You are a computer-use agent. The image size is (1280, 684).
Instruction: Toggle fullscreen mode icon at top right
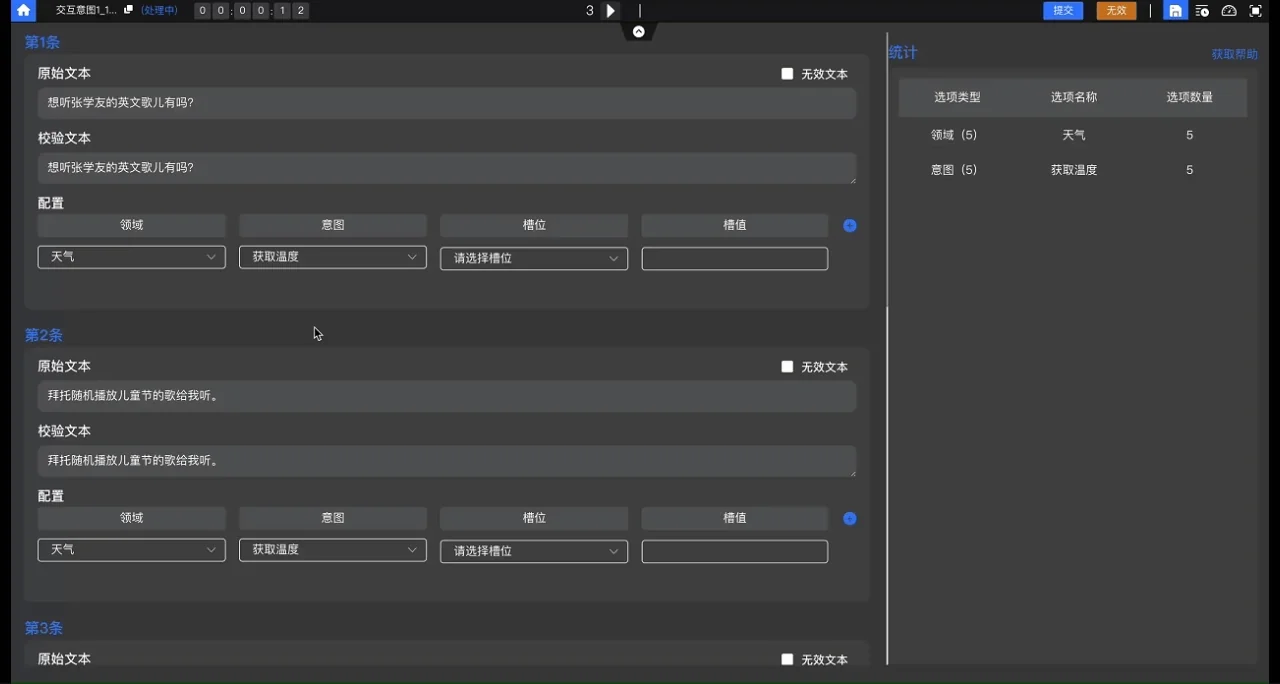point(1256,11)
